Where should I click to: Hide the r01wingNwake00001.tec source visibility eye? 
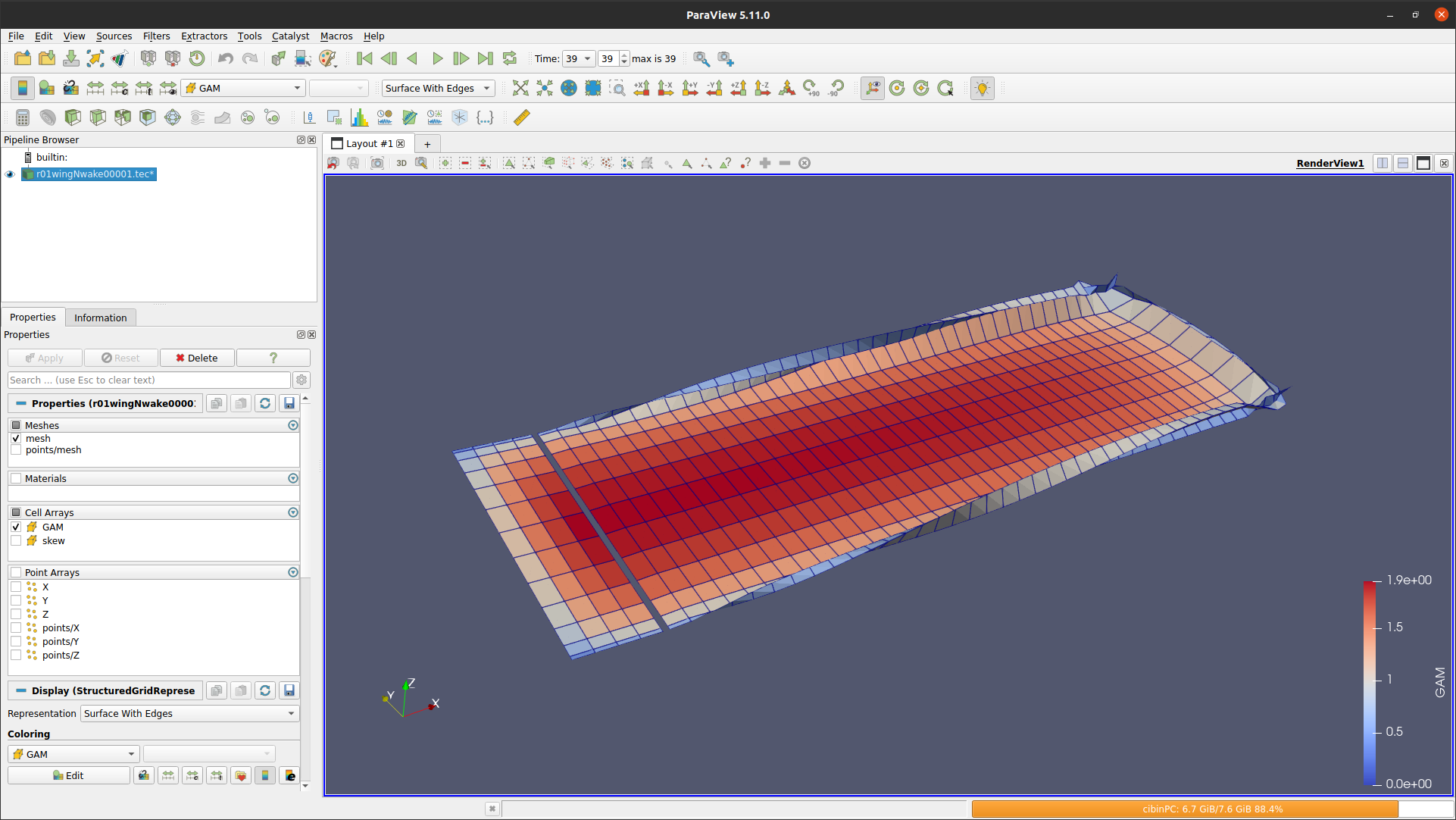(x=10, y=174)
